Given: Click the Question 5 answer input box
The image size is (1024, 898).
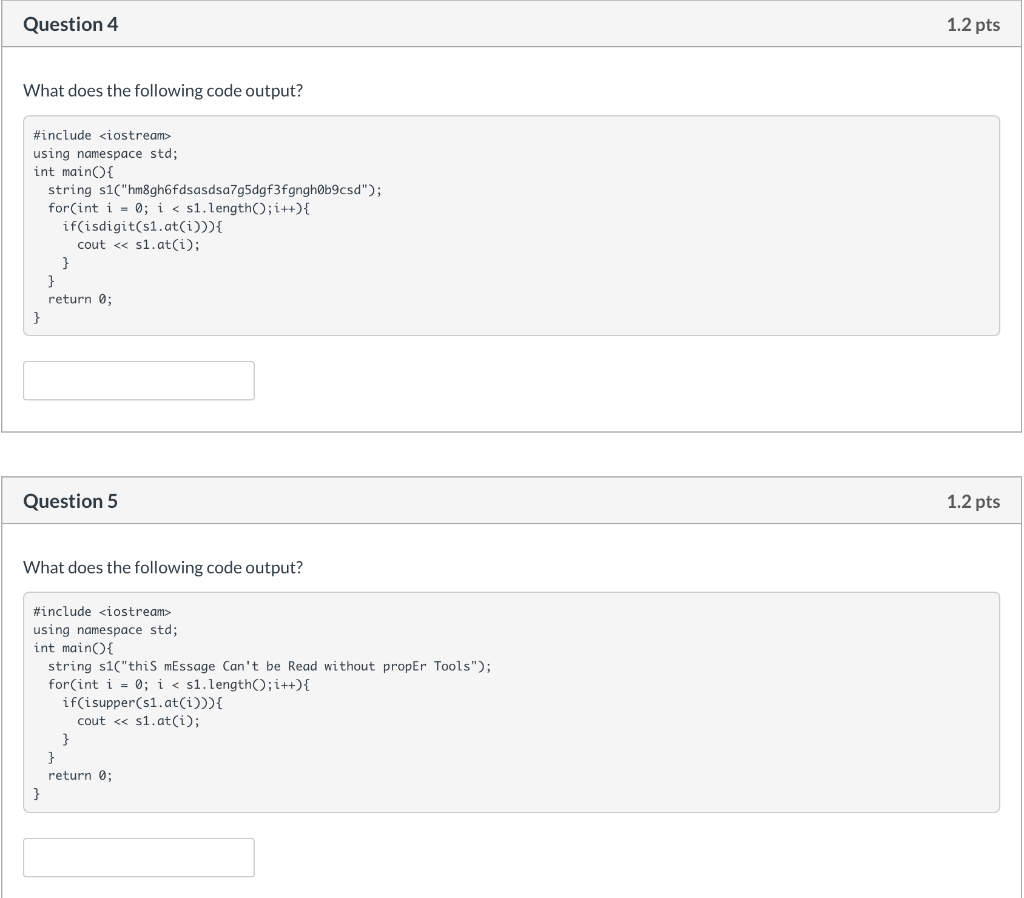Looking at the screenshot, I should click(138, 857).
